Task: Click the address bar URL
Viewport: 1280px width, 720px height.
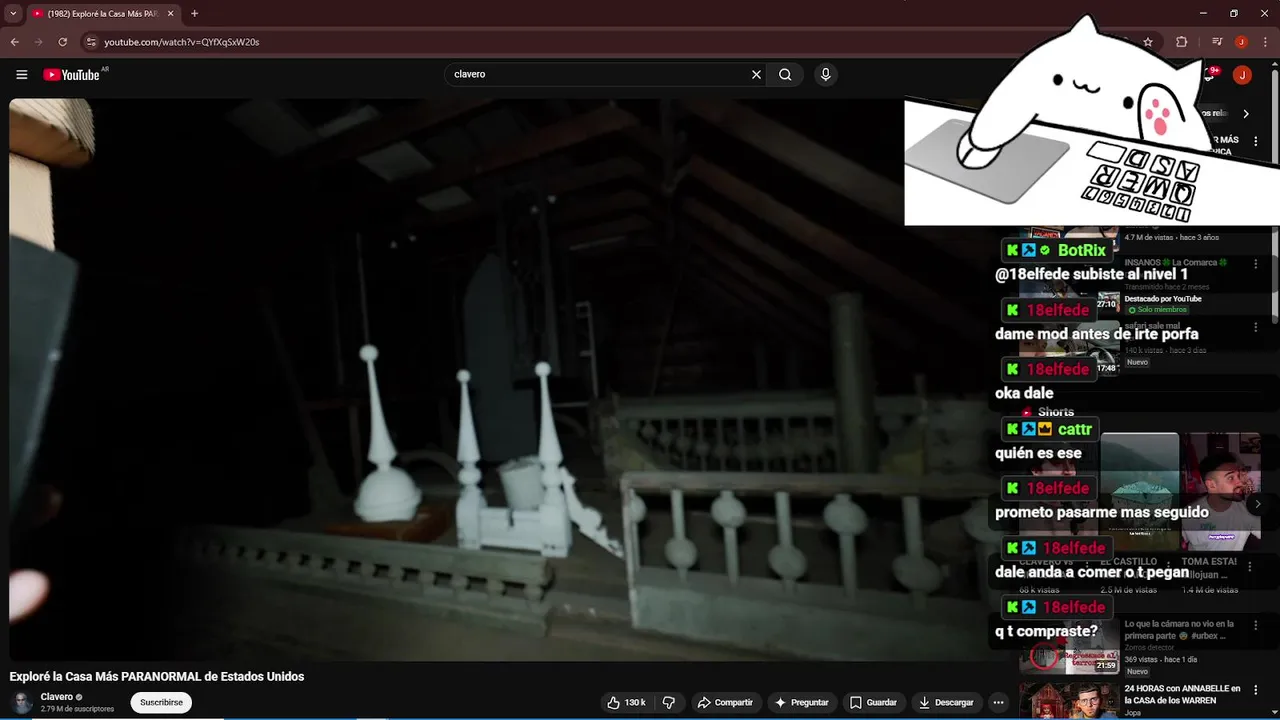Action: (x=182, y=42)
